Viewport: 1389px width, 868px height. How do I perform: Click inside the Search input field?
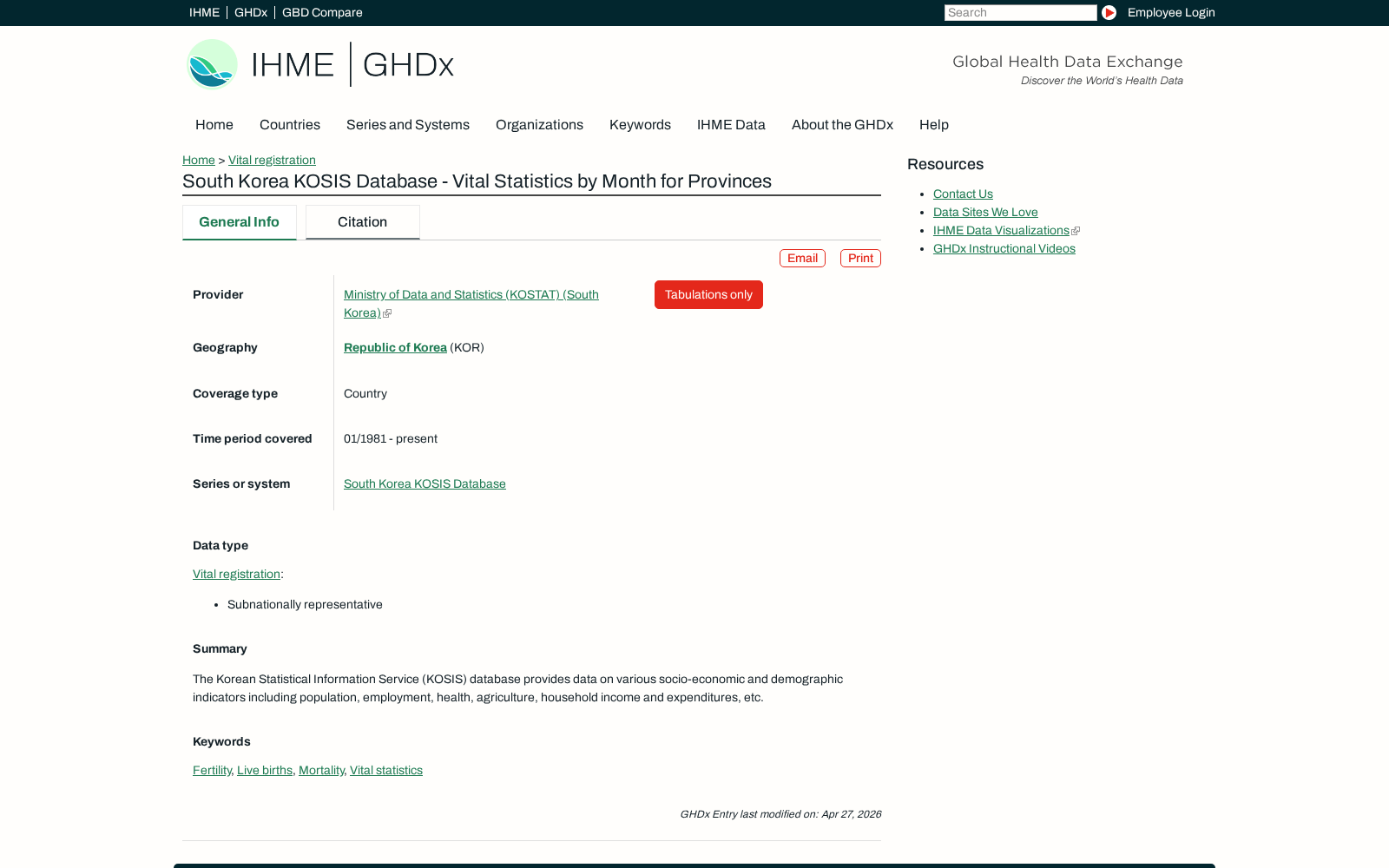point(1020,12)
